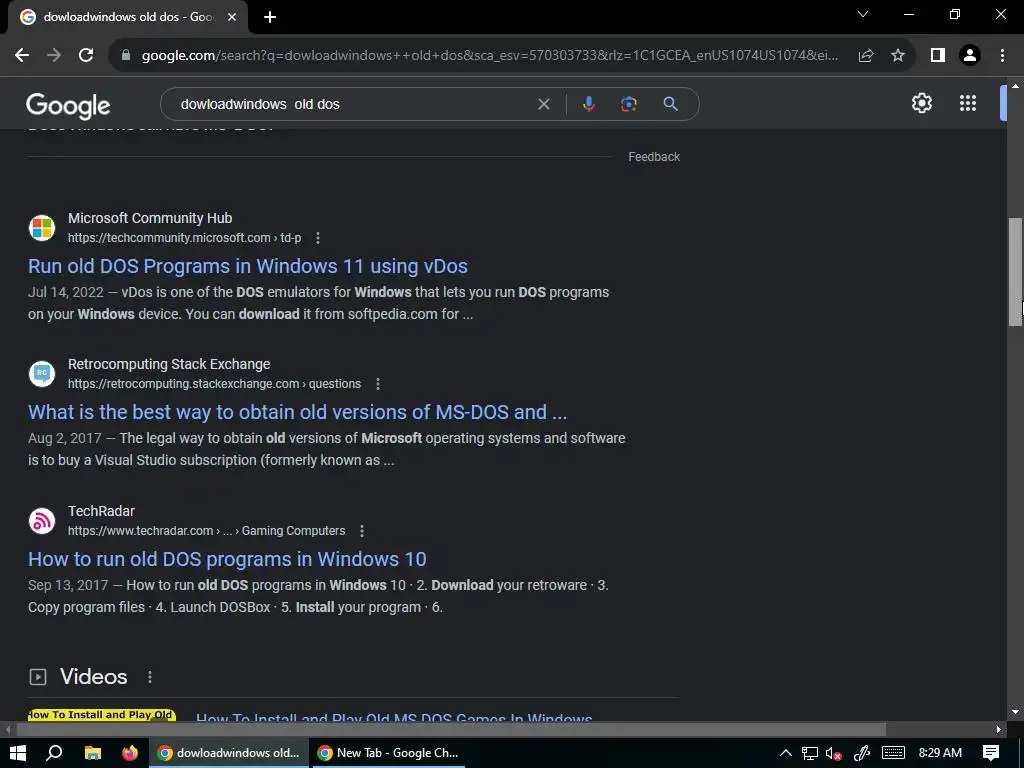Go to Google homepage logo
This screenshot has width=1024, height=768.
click(x=68, y=105)
